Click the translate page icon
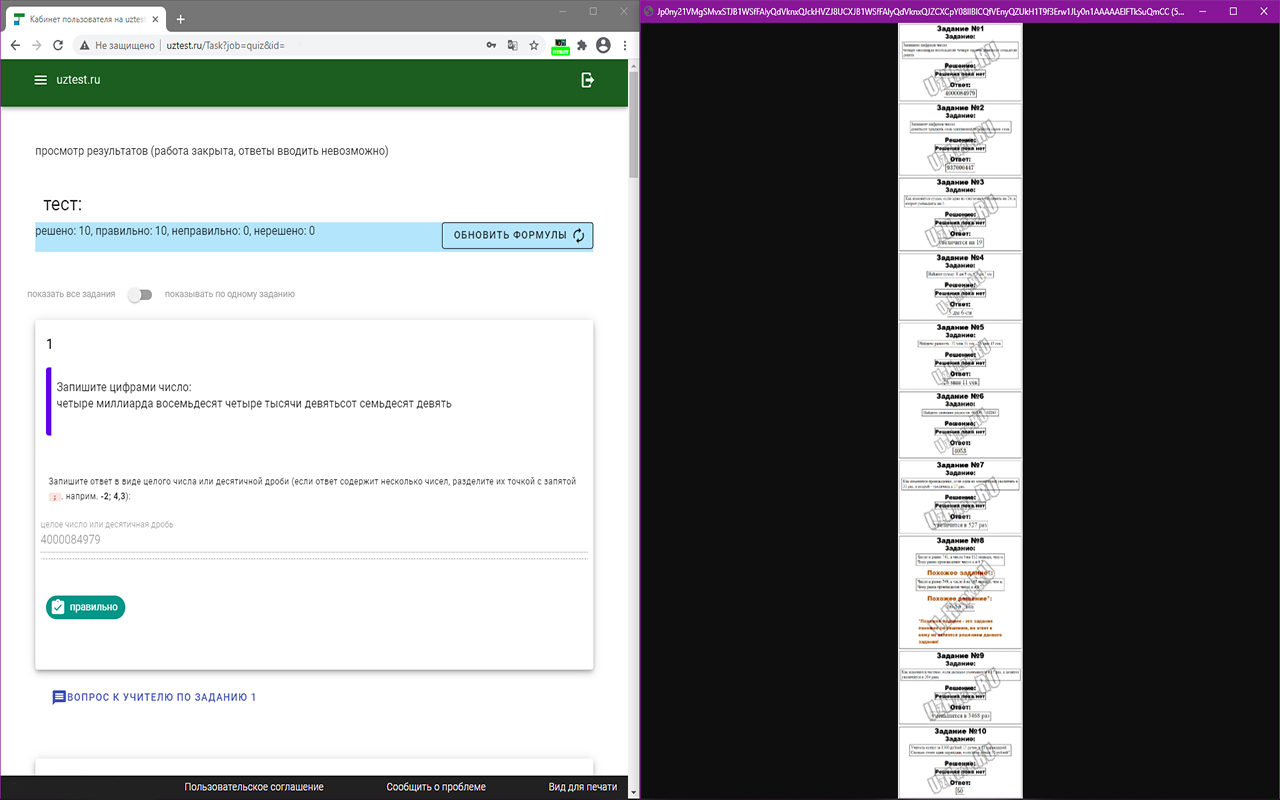The height and width of the screenshot is (800, 1280). coord(513,46)
